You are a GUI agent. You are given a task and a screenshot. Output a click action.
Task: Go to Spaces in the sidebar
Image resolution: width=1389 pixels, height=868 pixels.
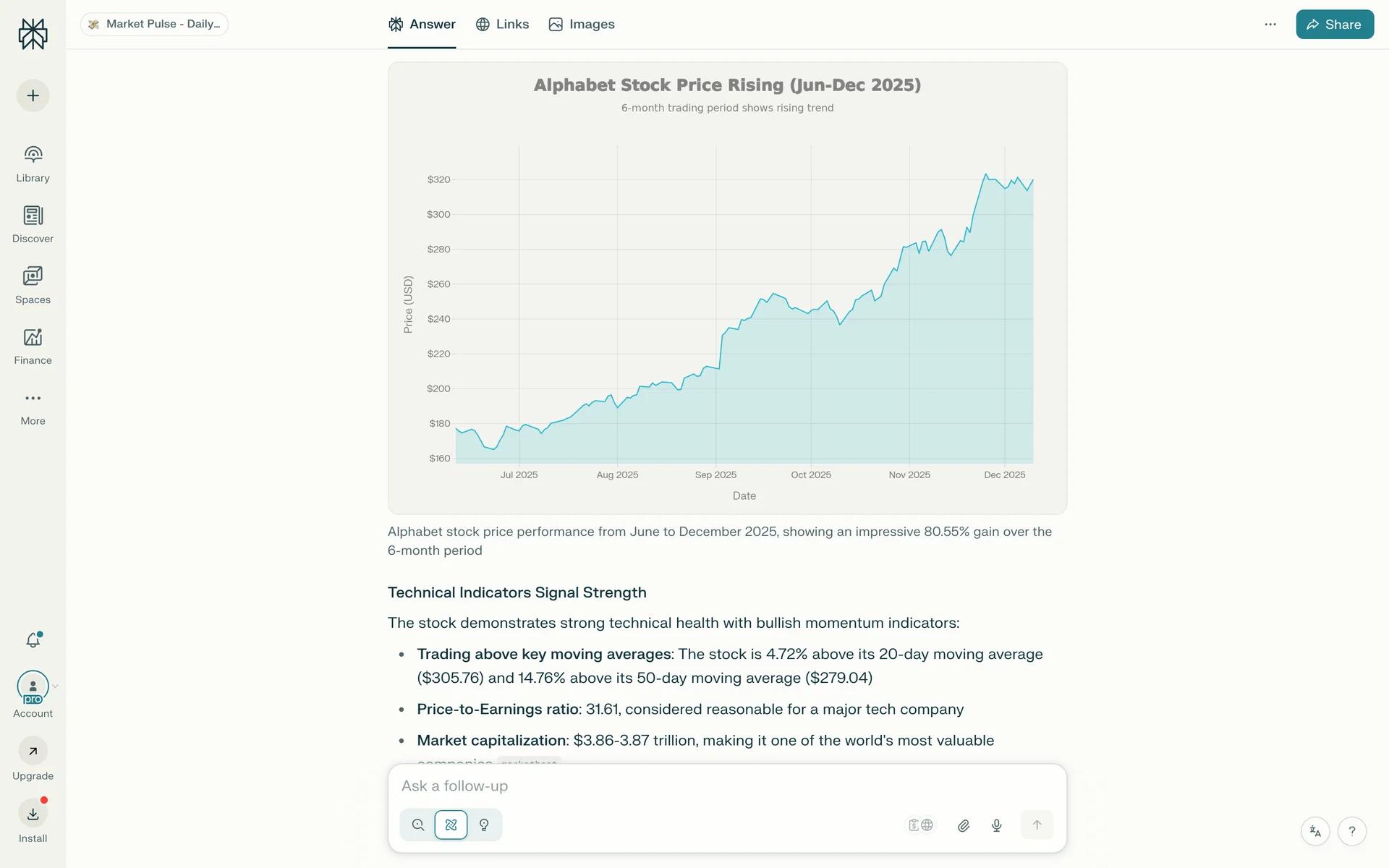point(33,285)
